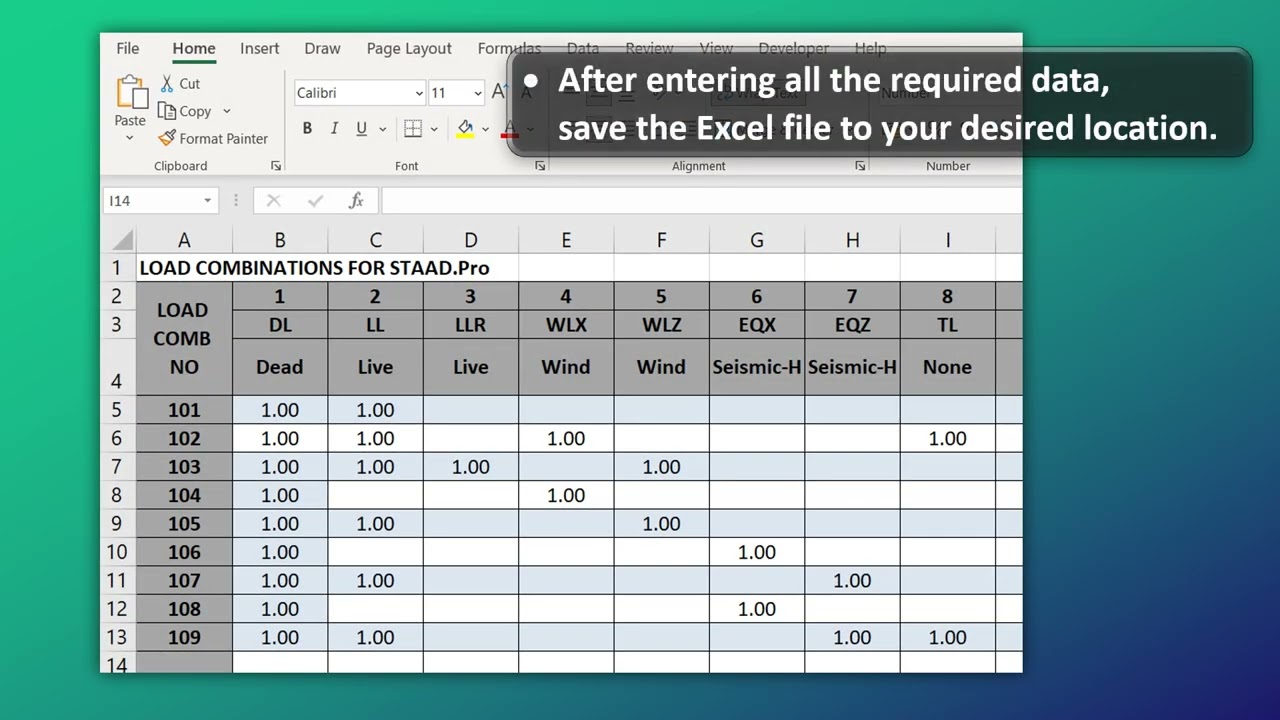Select column B header
The height and width of the screenshot is (720, 1280).
pyautogui.click(x=280, y=240)
